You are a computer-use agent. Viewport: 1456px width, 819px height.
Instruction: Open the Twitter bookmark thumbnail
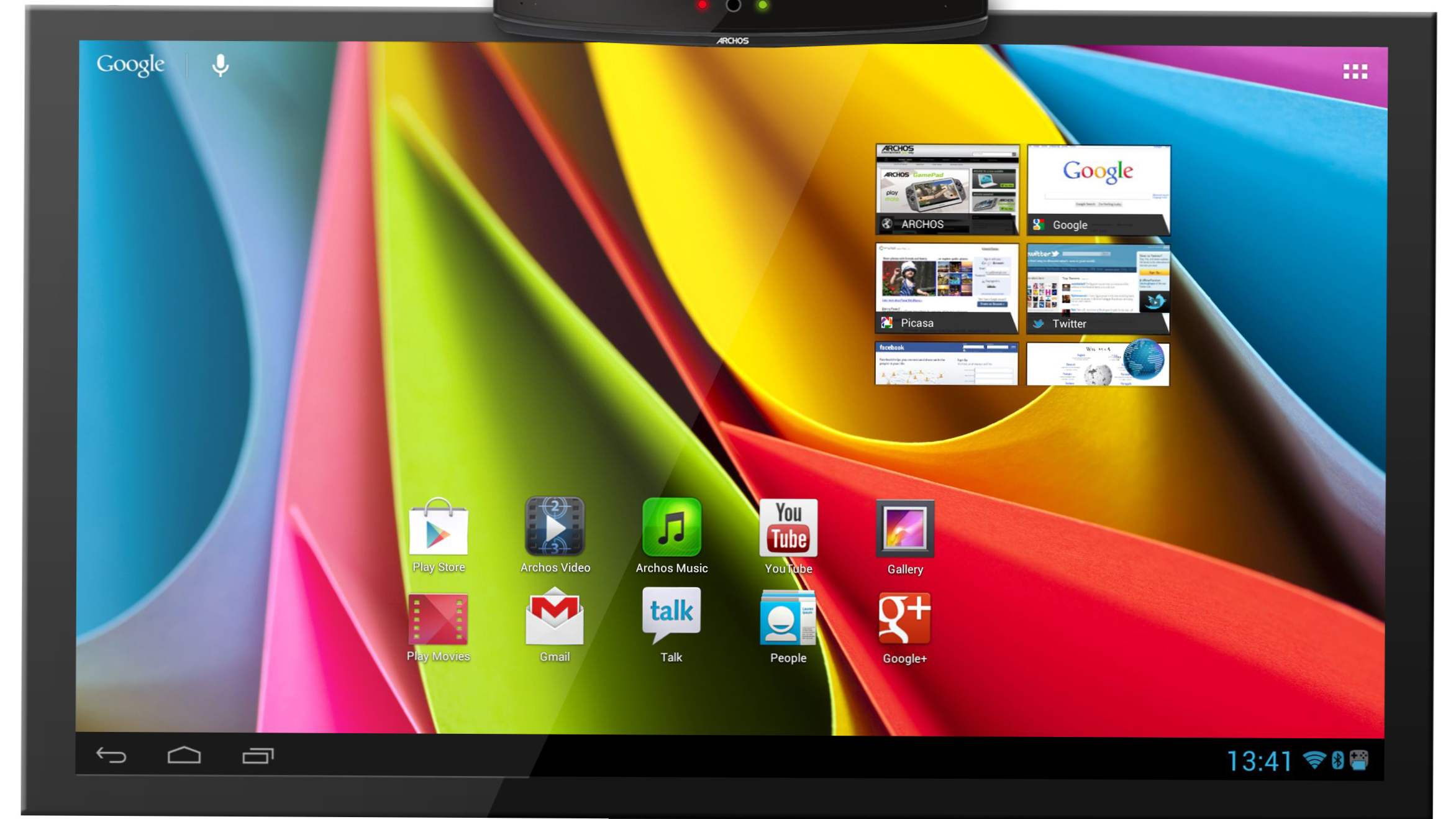(1098, 289)
